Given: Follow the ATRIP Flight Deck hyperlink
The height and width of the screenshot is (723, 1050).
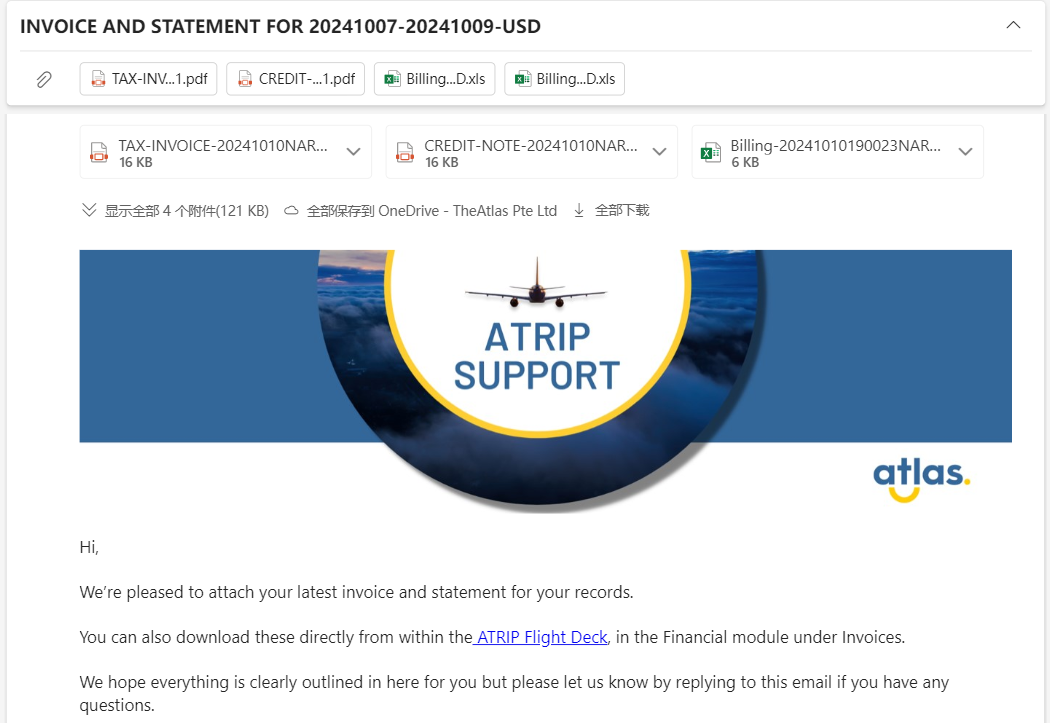Looking at the screenshot, I should tap(541, 637).
